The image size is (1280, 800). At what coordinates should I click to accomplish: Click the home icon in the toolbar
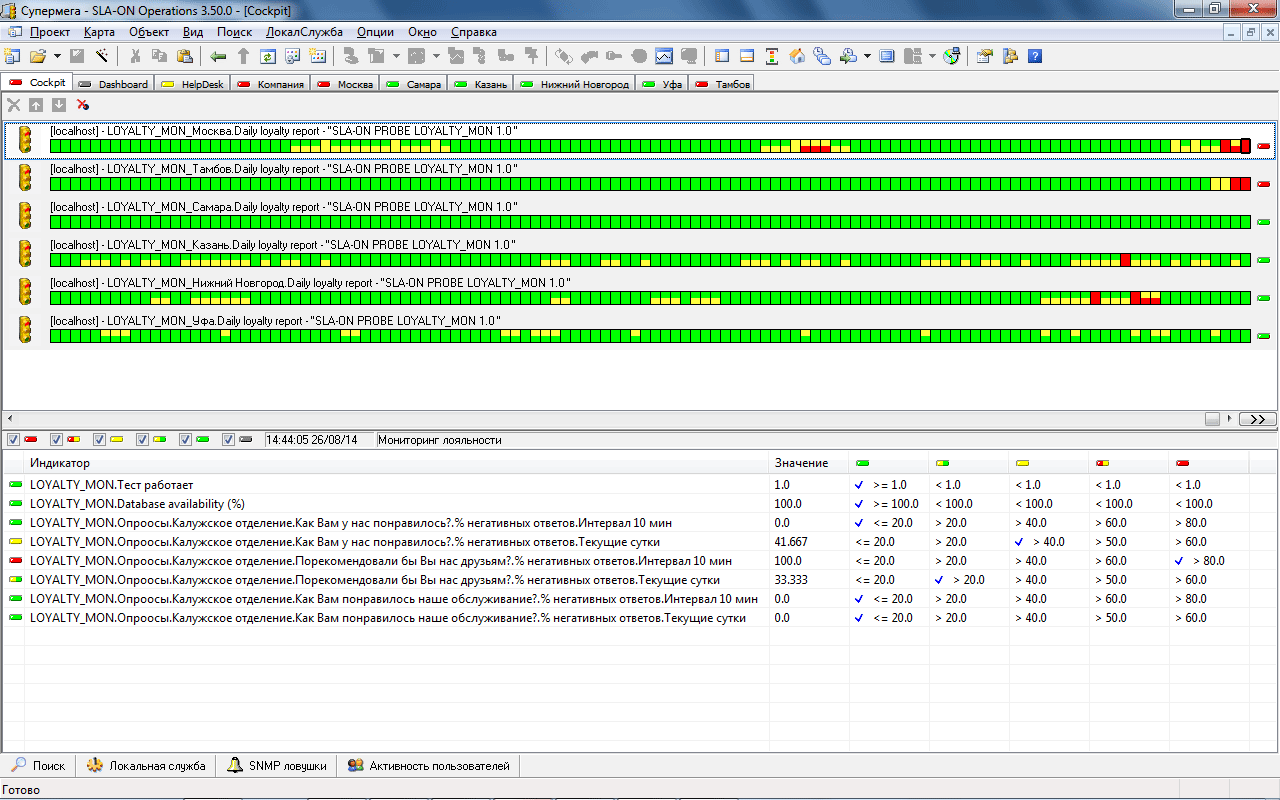click(797, 56)
